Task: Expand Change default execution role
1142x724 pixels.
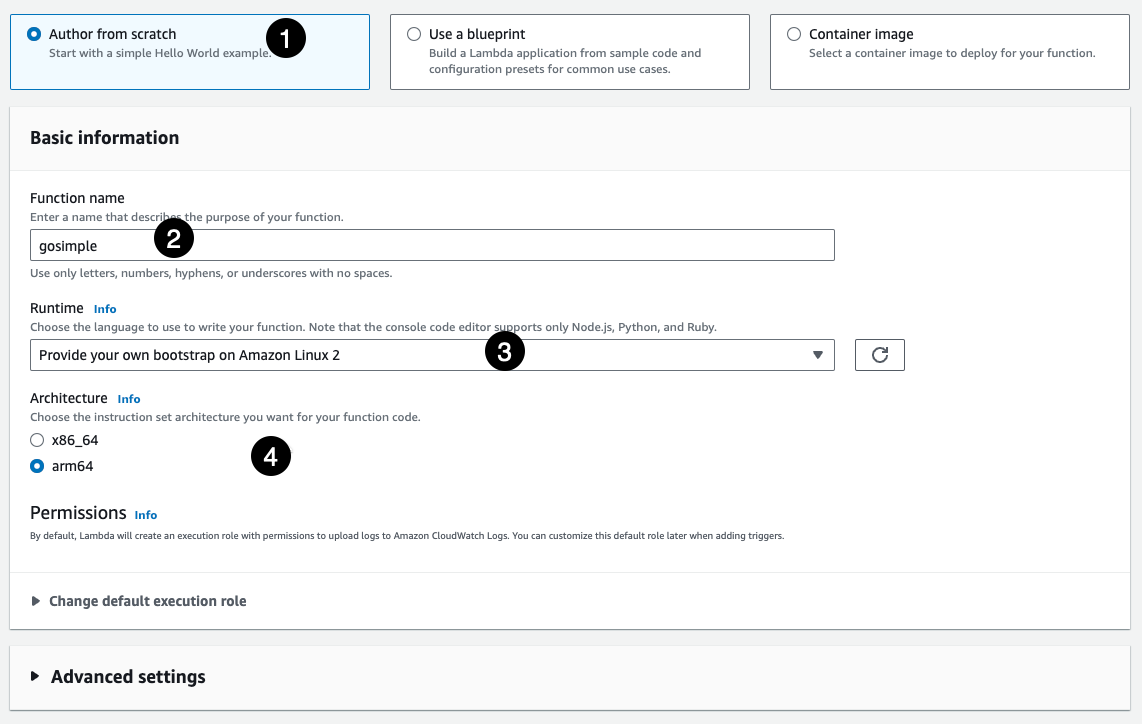Action: pos(138,601)
